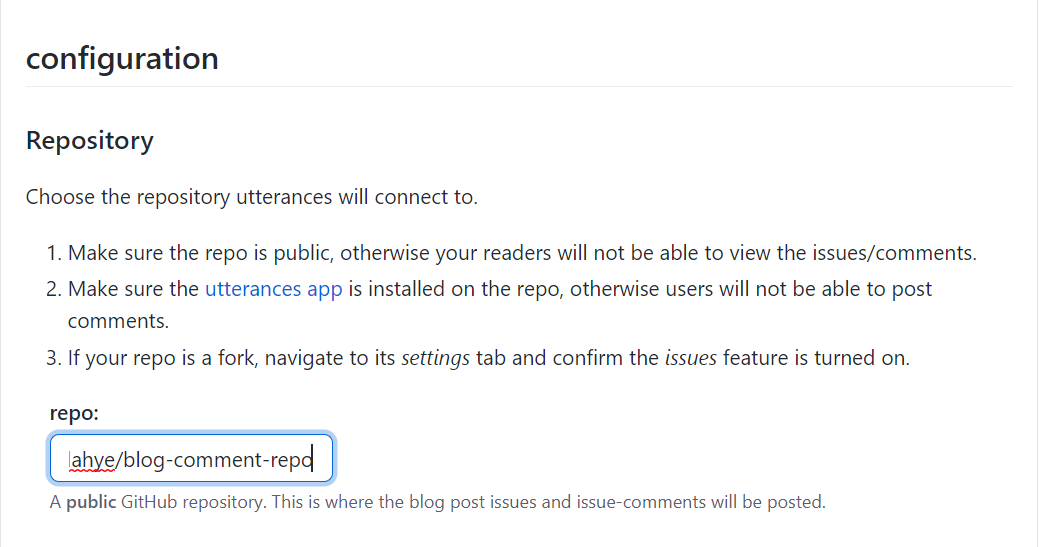
Task: Click the italic word issues
Action: (x=690, y=358)
